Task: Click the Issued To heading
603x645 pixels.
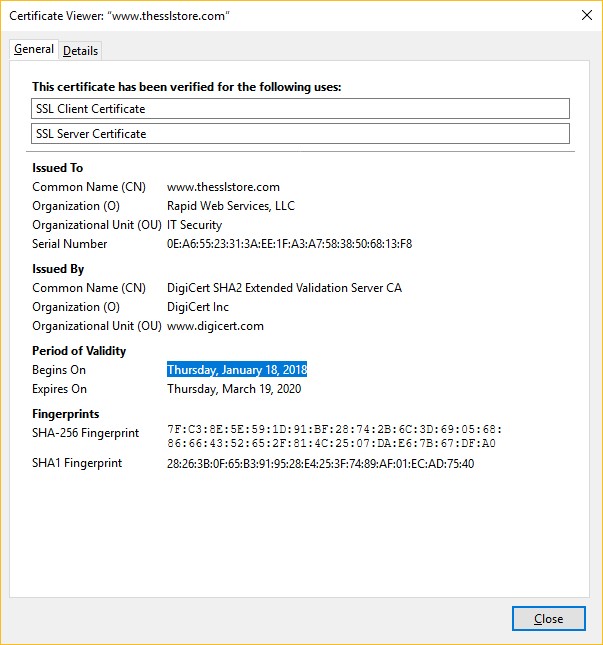Action: 58,168
